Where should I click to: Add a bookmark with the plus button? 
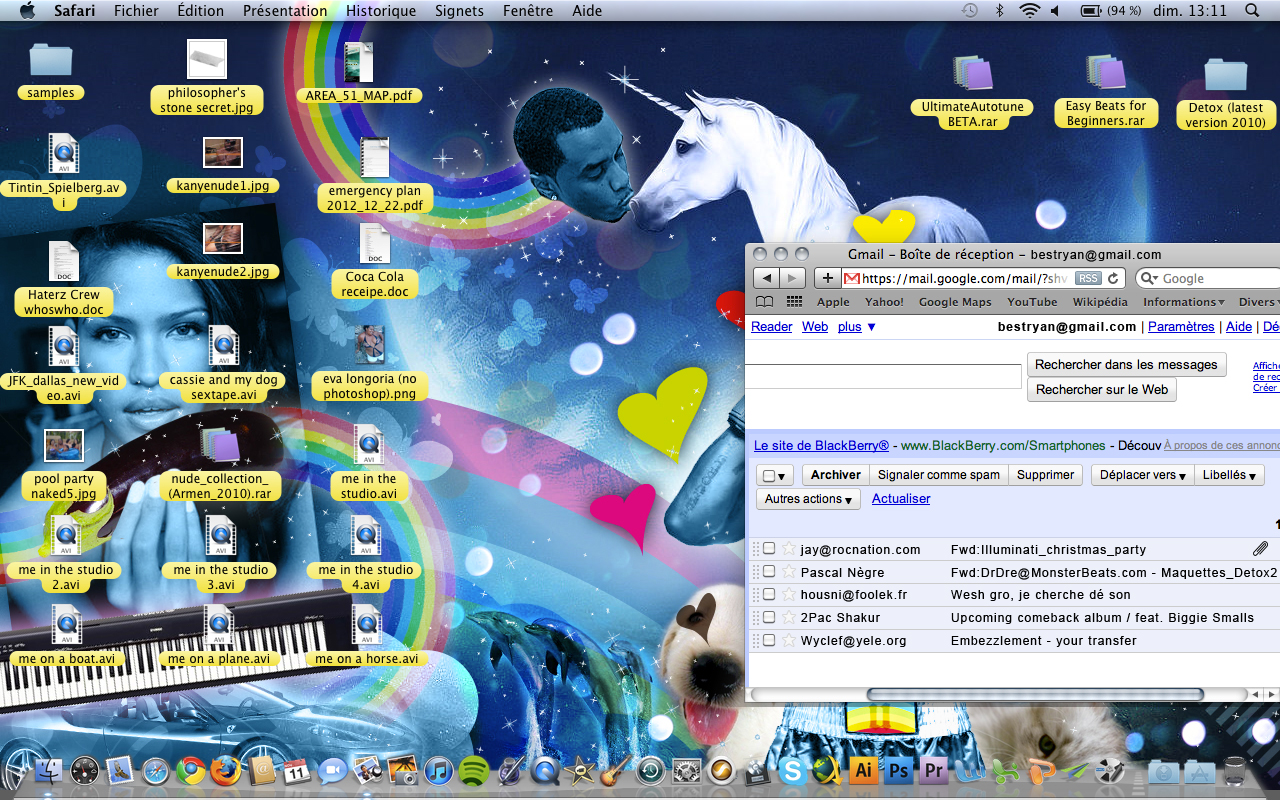pos(827,278)
